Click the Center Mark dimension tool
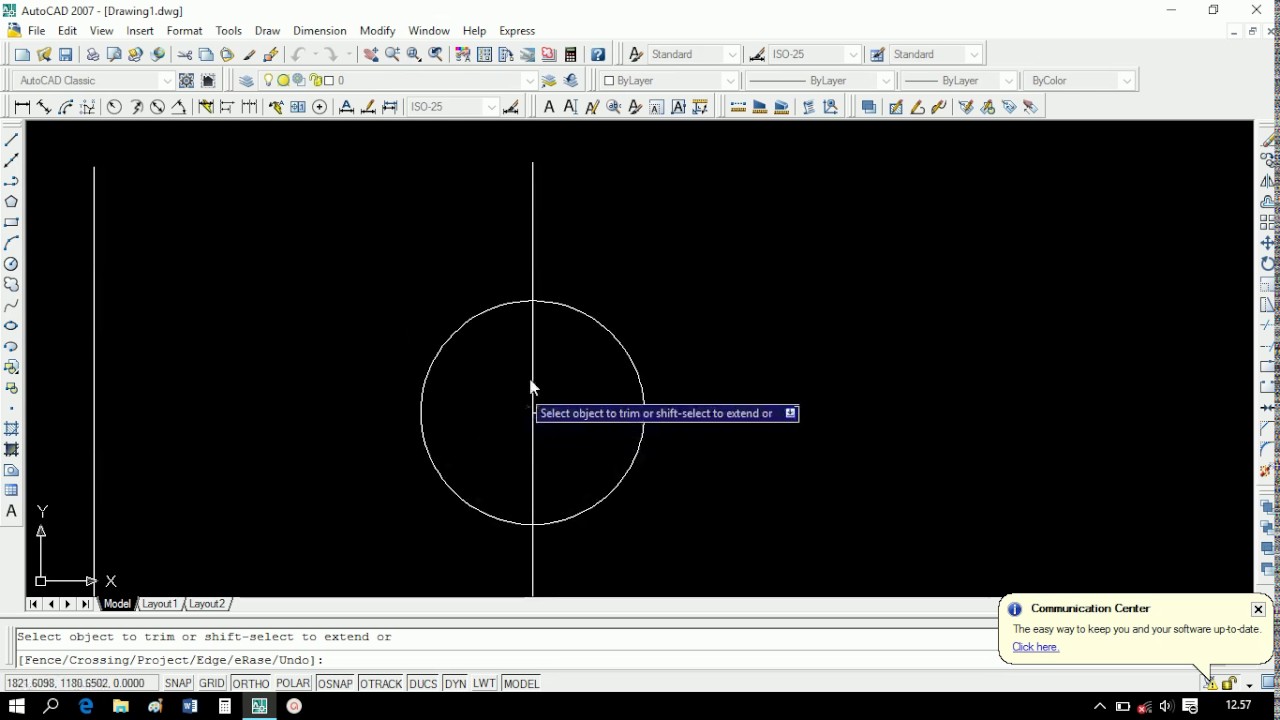 pos(320,106)
